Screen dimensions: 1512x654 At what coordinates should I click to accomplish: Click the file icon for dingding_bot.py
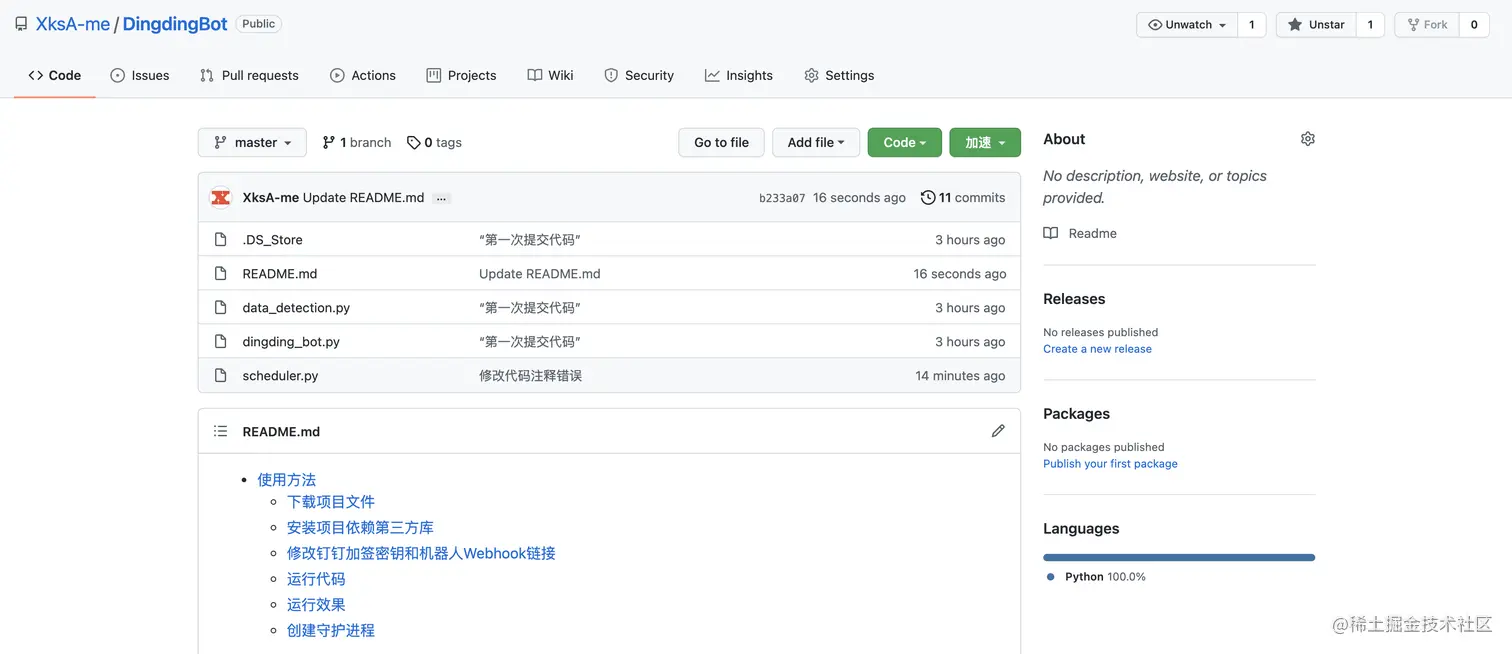[221, 341]
